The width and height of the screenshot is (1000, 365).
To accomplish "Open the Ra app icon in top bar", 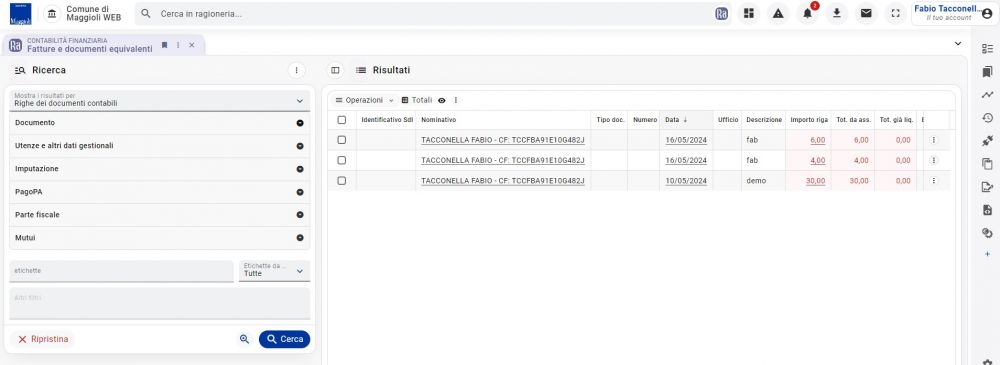I will point(722,13).
